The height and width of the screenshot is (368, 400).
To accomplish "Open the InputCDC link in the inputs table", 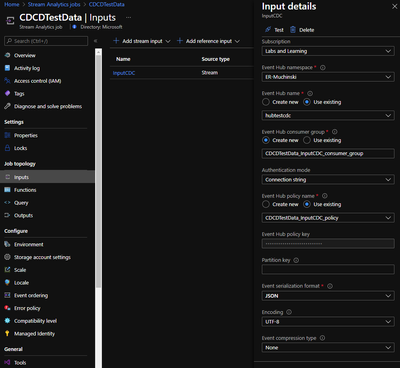I will [x=124, y=73].
